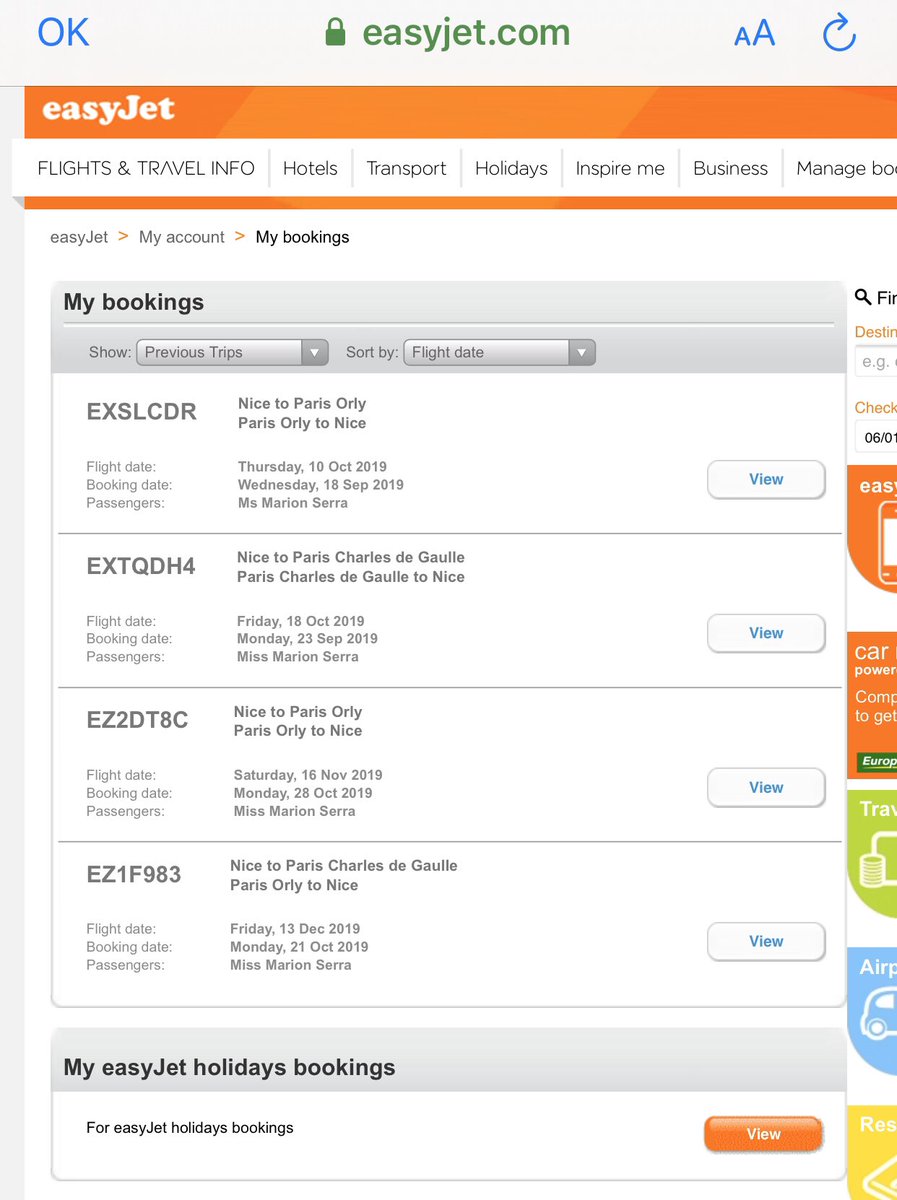This screenshot has width=897, height=1200.
Task: View easyJet holidays bookings with orange button
Action: pyautogui.click(x=764, y=1134)
